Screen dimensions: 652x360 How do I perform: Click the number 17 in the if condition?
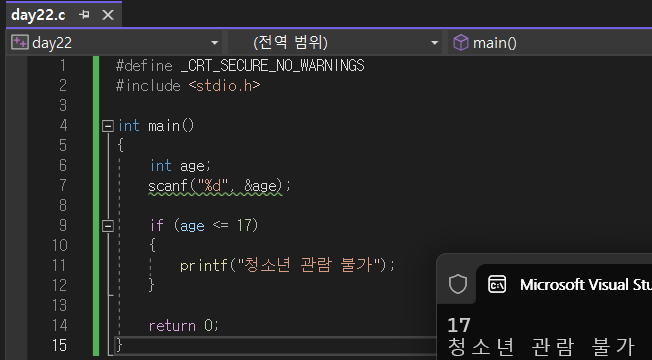click(x=244, y=225)
